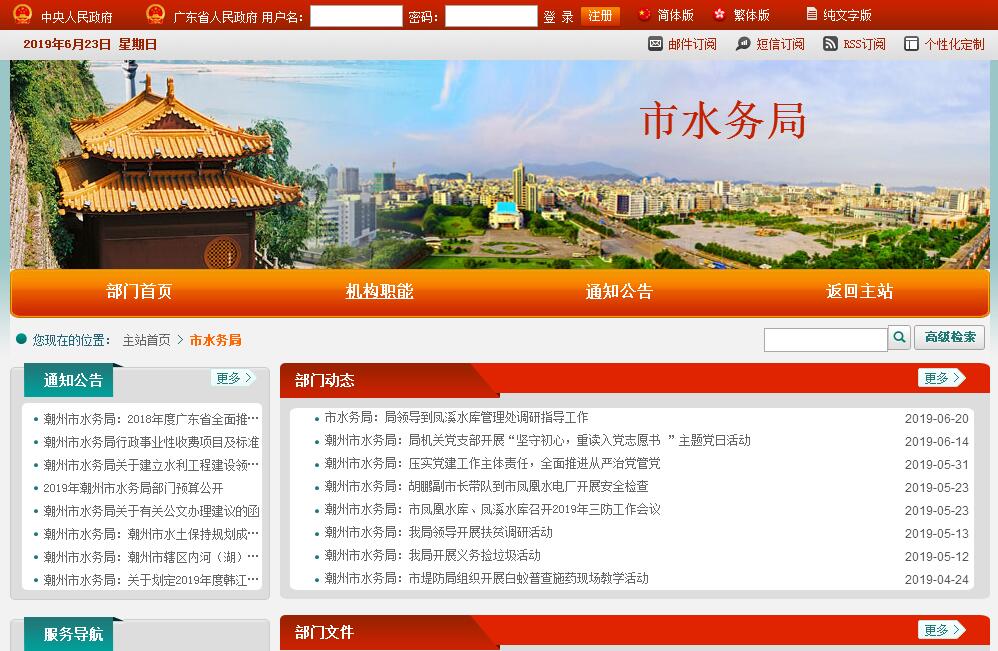Click the email subscription envelope icon
This screenshot has height=651, width=998.
656,44
